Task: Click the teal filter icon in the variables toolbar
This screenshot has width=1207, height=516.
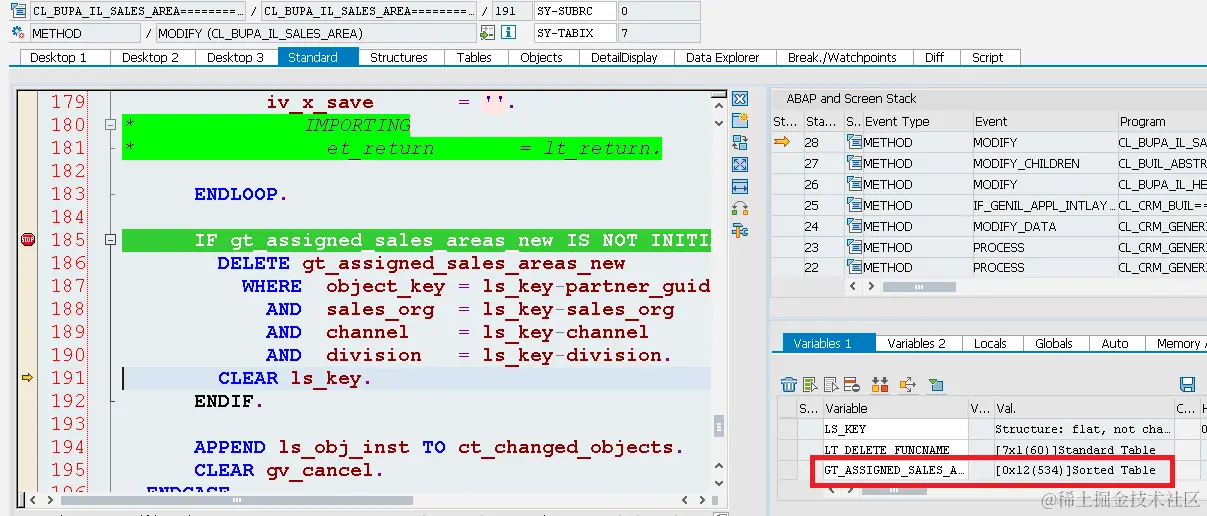Action: click(x=936, y=384)
